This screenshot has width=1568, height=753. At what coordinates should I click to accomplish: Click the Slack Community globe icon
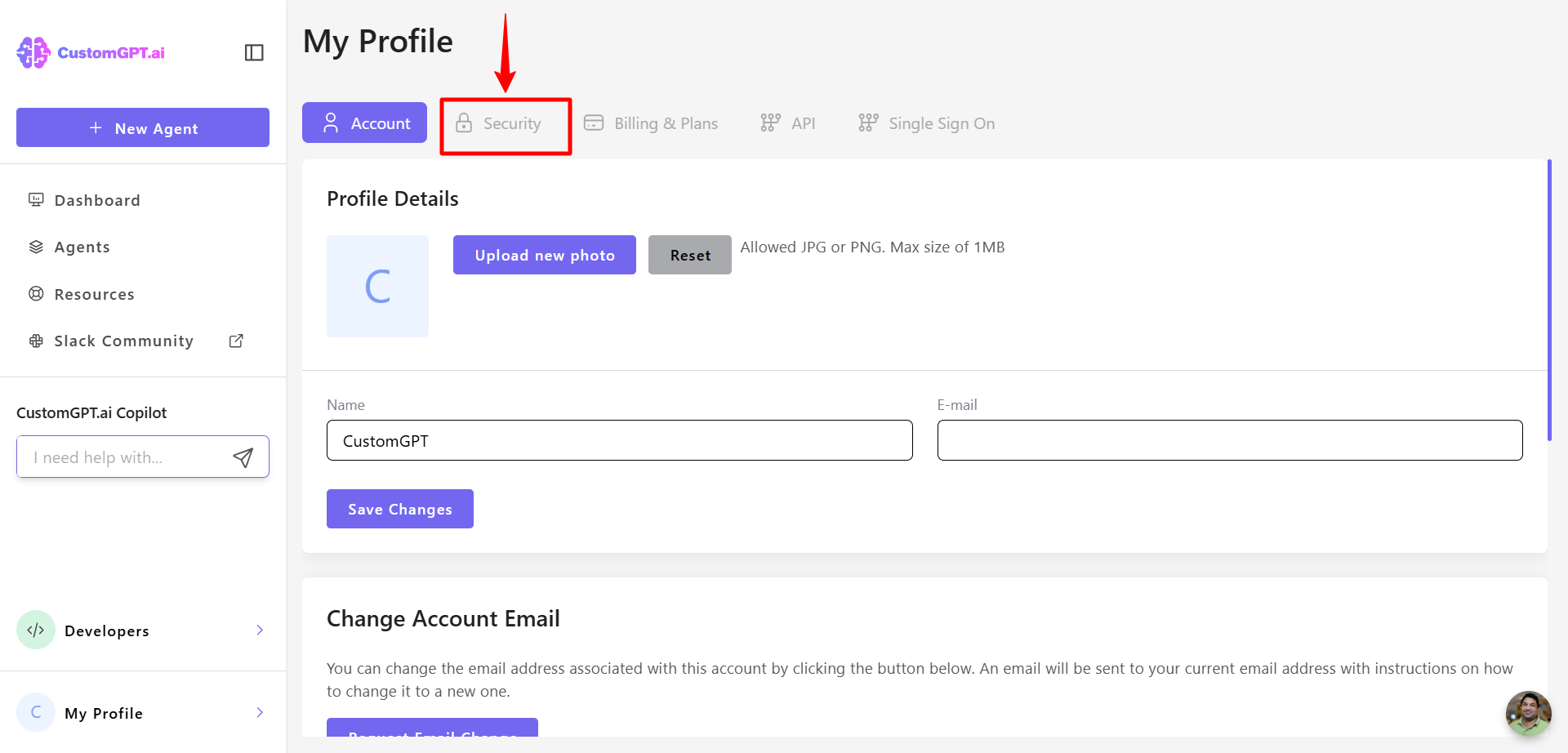pos(36,341)
